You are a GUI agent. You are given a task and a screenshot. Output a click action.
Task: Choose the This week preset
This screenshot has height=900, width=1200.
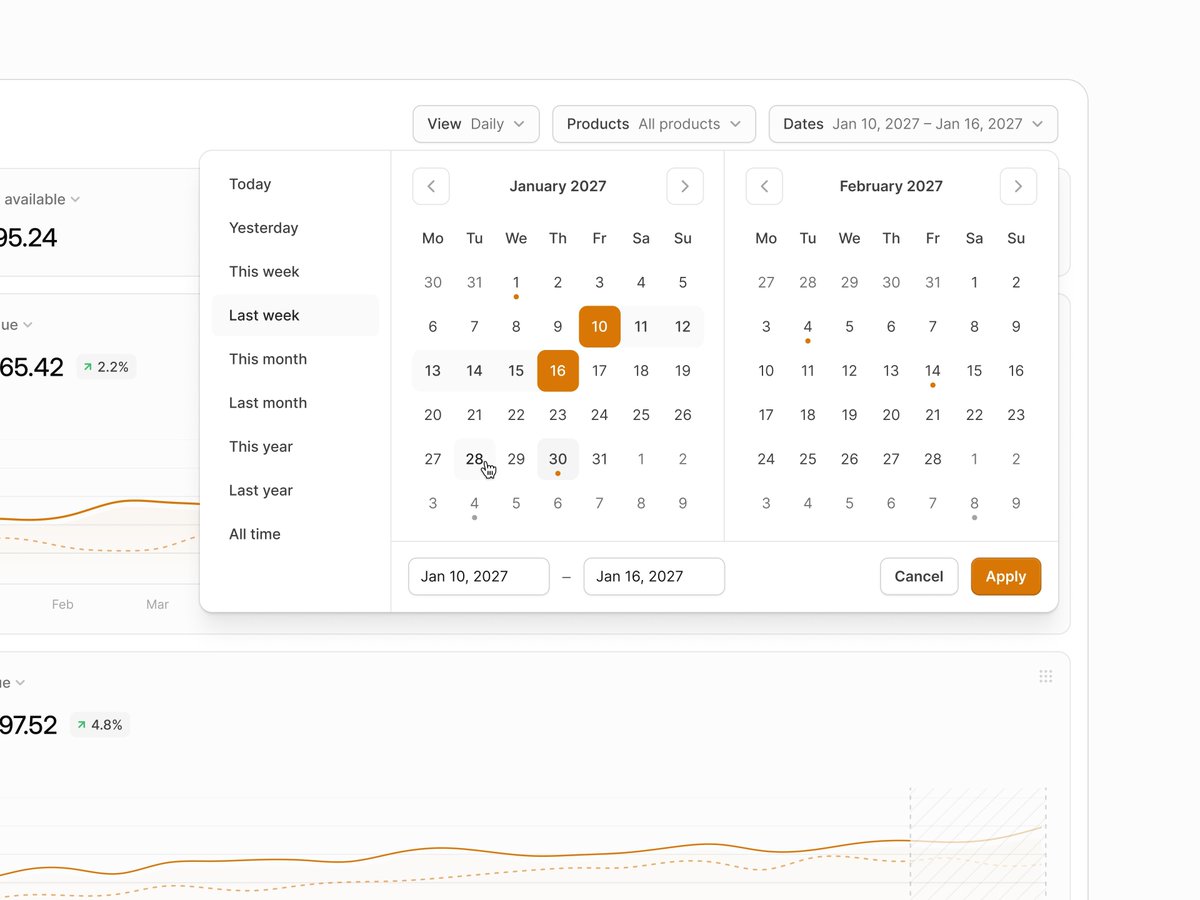[295, 272]
